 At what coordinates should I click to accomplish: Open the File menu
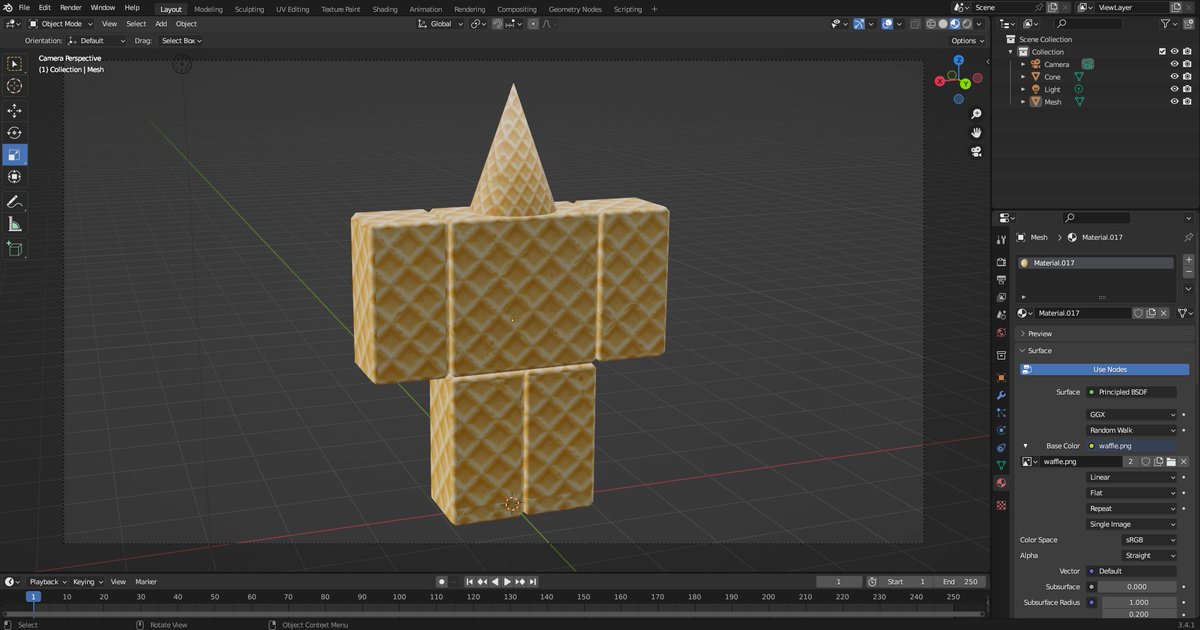coord(24,8)
